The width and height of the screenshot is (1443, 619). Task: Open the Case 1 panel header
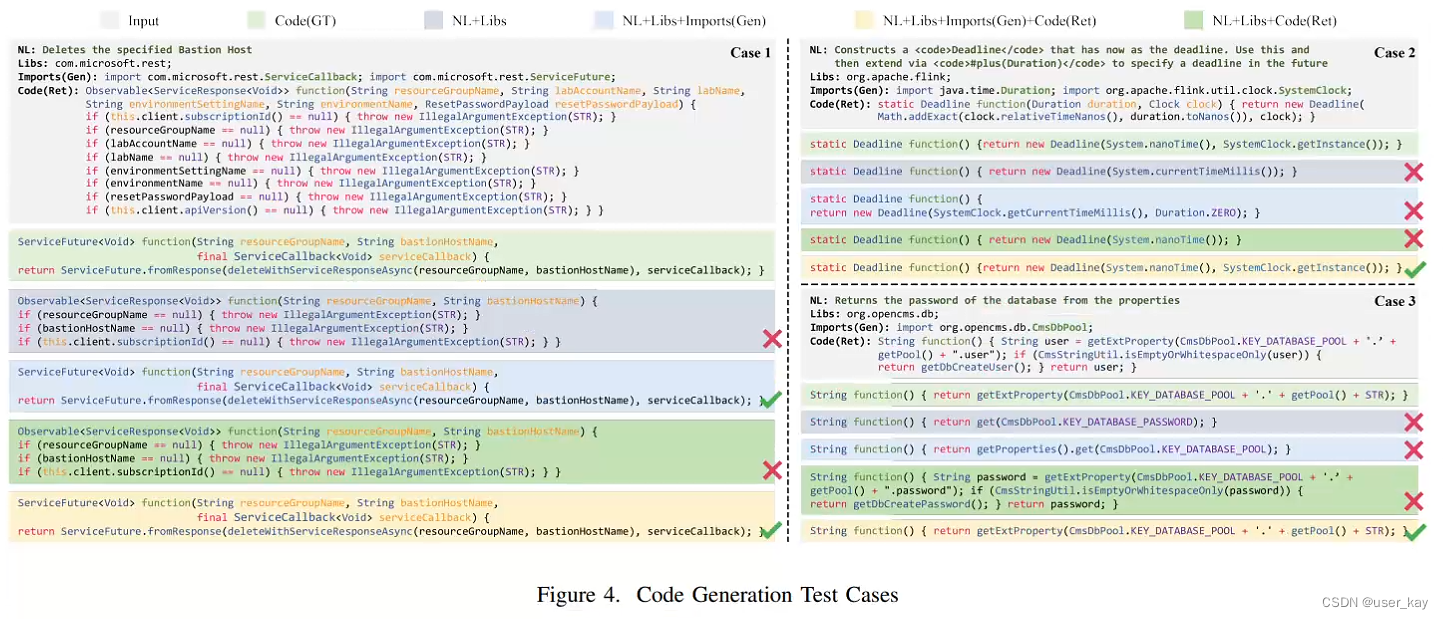pyautogui.click(x=752, y=52)
